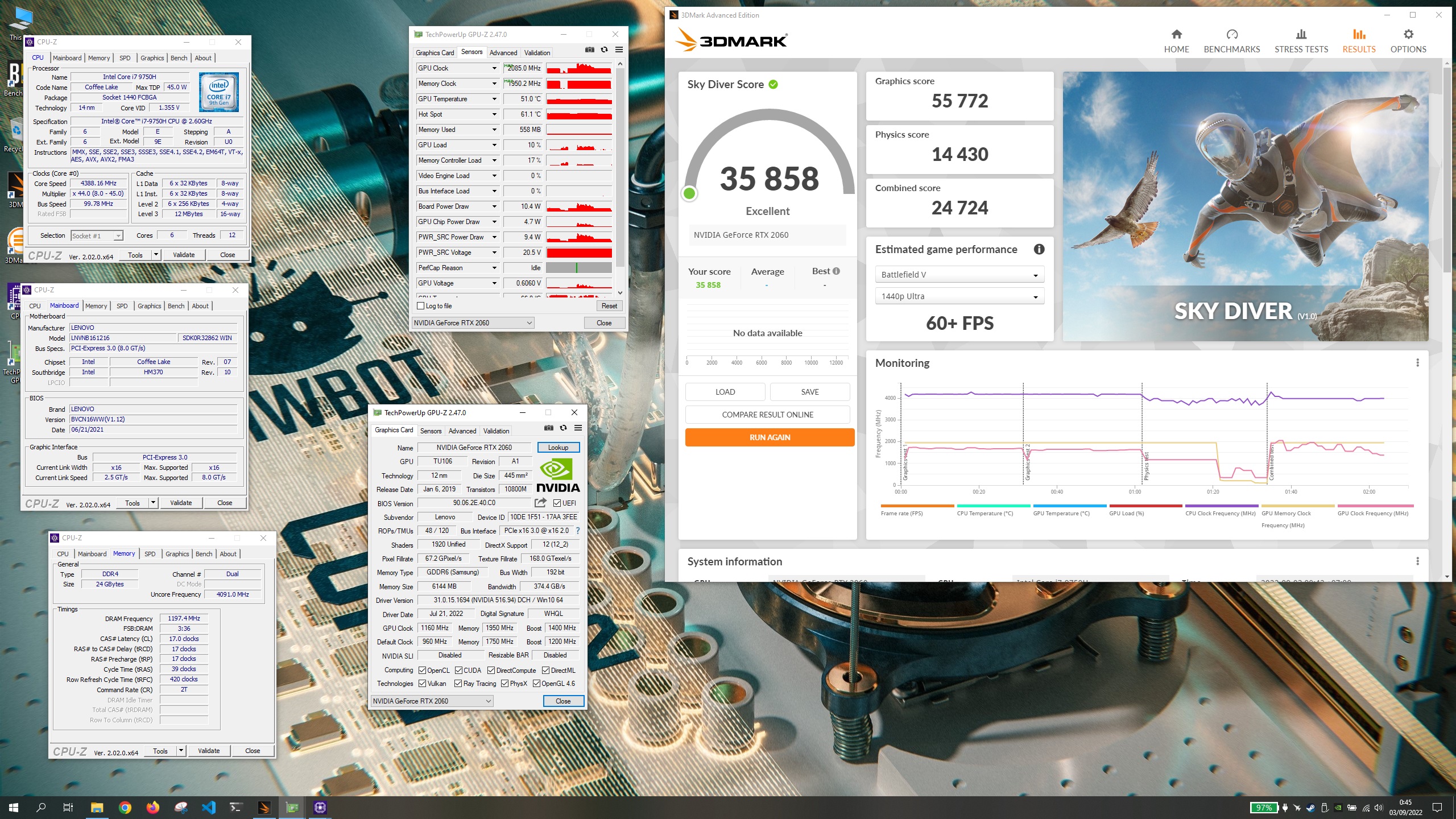Click the Bus Interface question mark in GPU-Z
This screenshot has width=1456, height=819.
click(578, 531)
